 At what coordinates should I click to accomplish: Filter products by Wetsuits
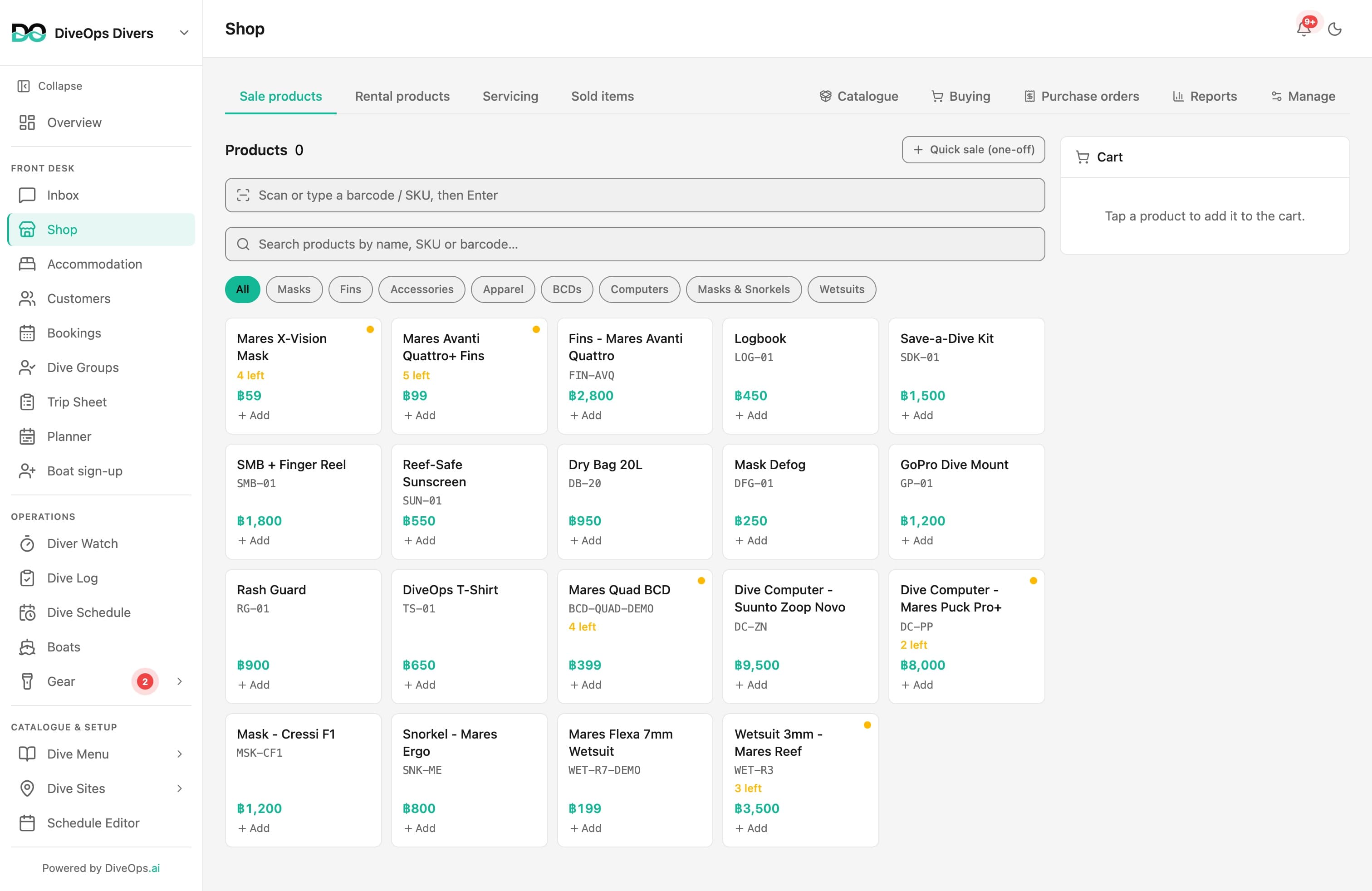click(x=842, y=289)
